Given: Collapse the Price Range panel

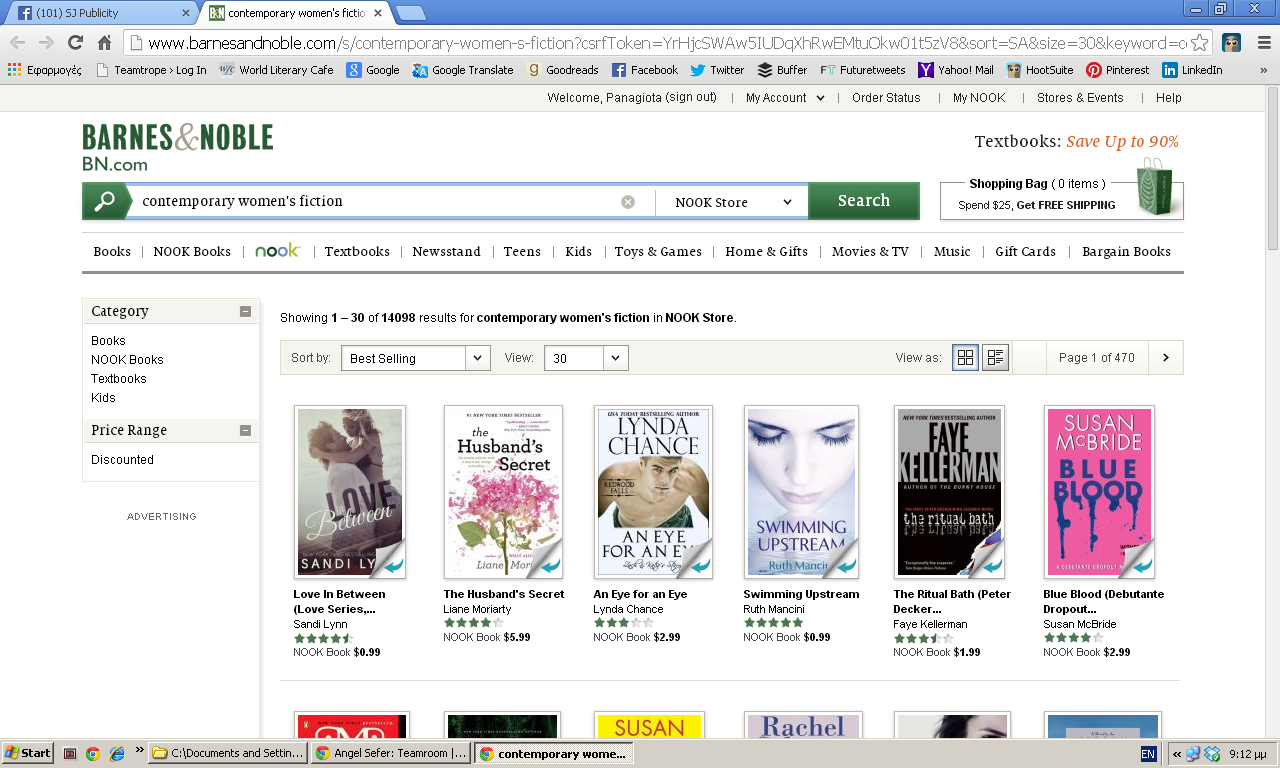Looking at the screenshot, I should 245,430.
